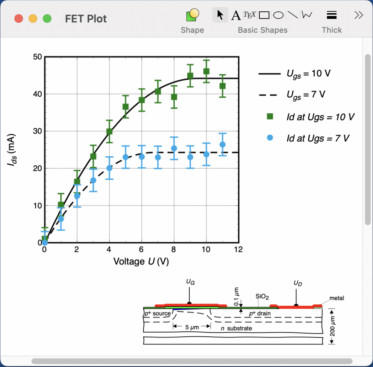Select legend entry 'Ugs = 10 V' solid line
The height and width of the screenshot is (367, 373).
[x=295, y=74]
